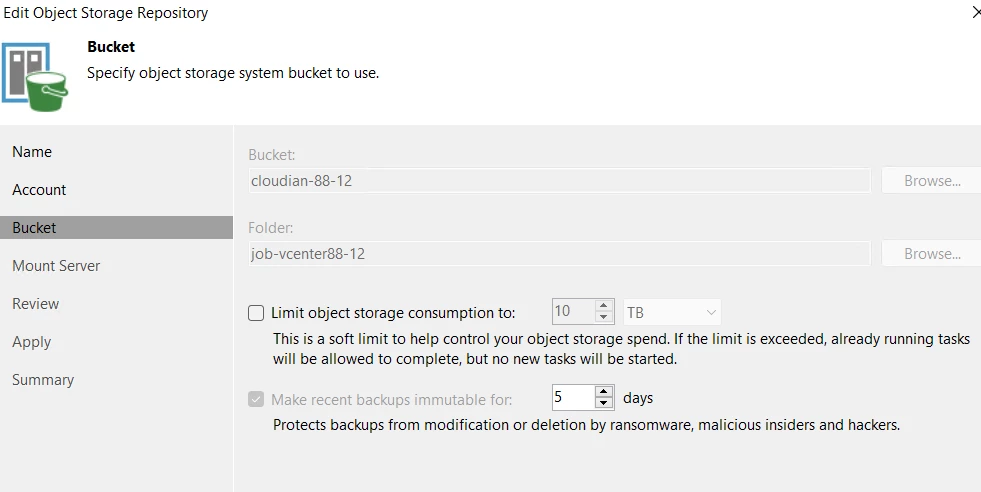Increase immutable days with up arrow
981x492 pixels.
(604, 392)
